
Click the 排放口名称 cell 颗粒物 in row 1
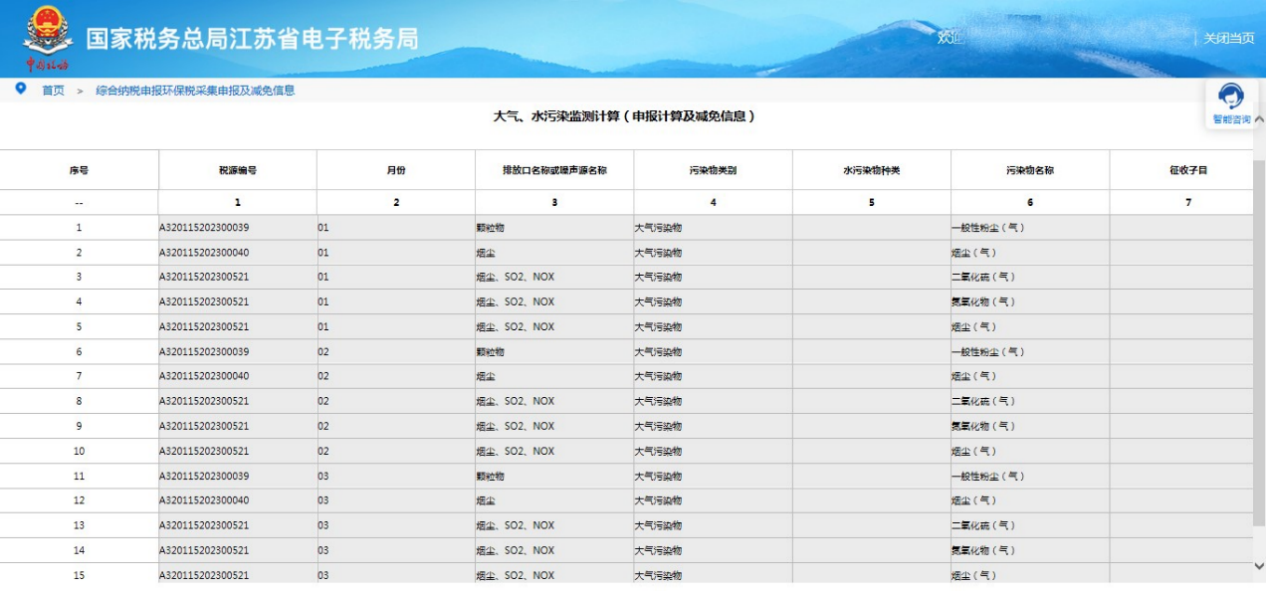[554, 228]
